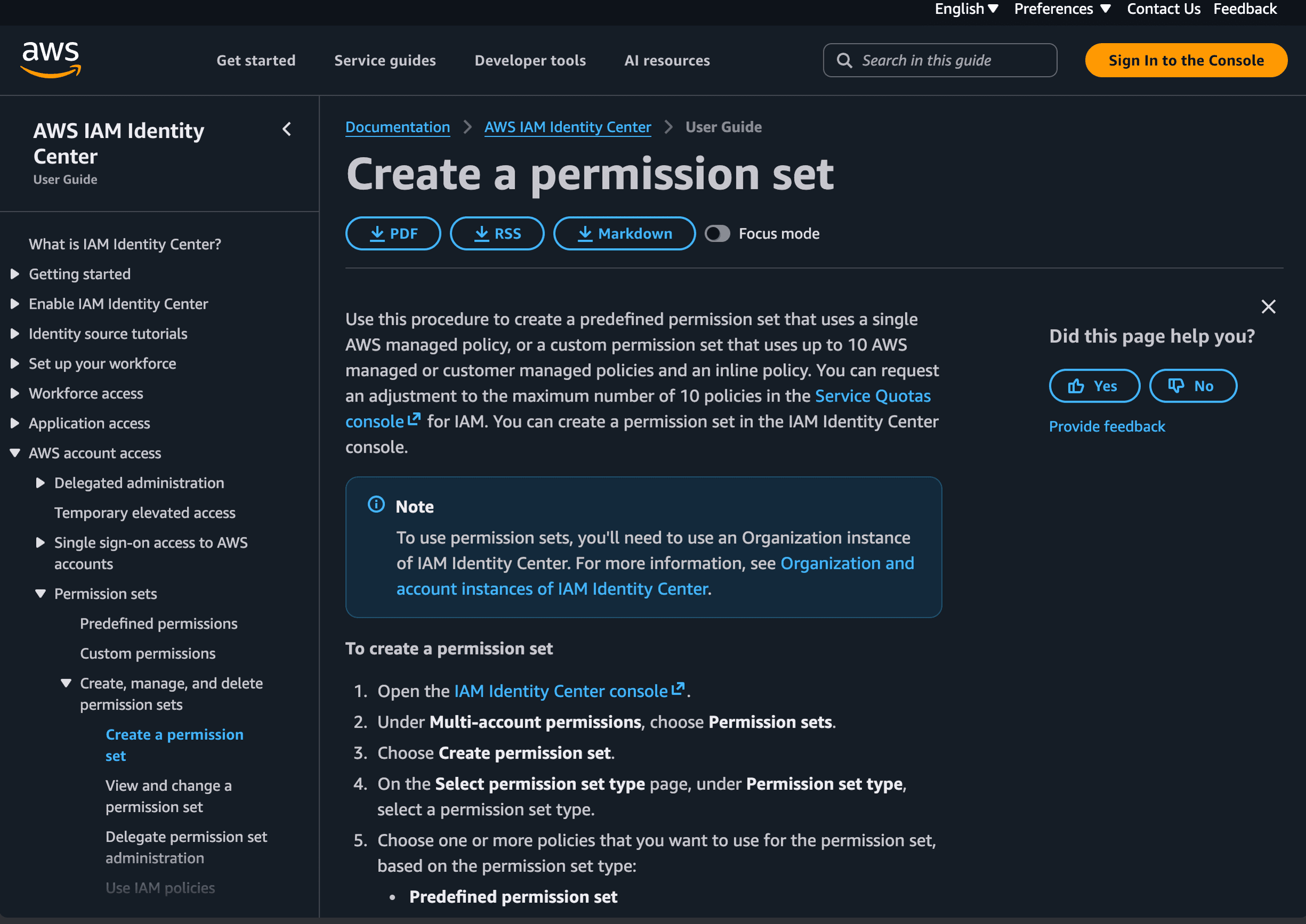Click AWS IAM Identity Center sidebar title
Viewport: 1306px width, 924px height.
(x=118, y=143)
